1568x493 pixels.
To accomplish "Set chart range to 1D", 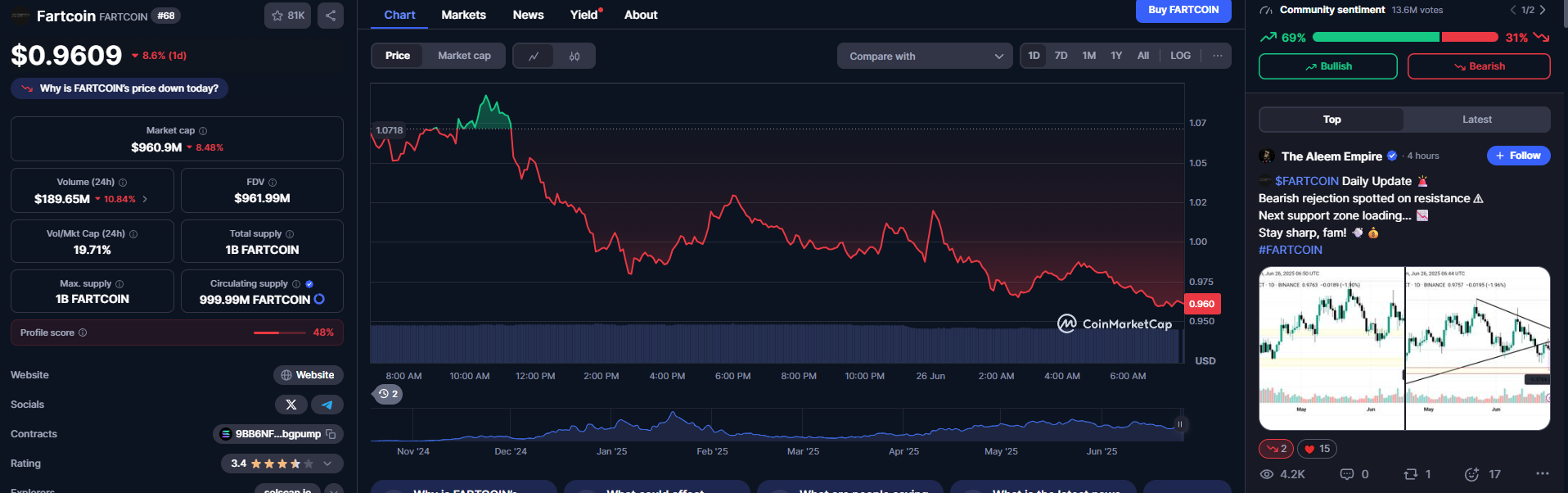I will click(1034, 56).
